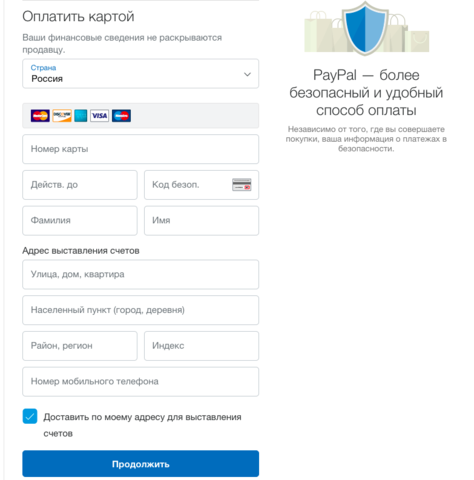Viewport: 474px width, 480px height.
Task: Focus the Улица, дом, квартира field
Action: tap(140, 274)
